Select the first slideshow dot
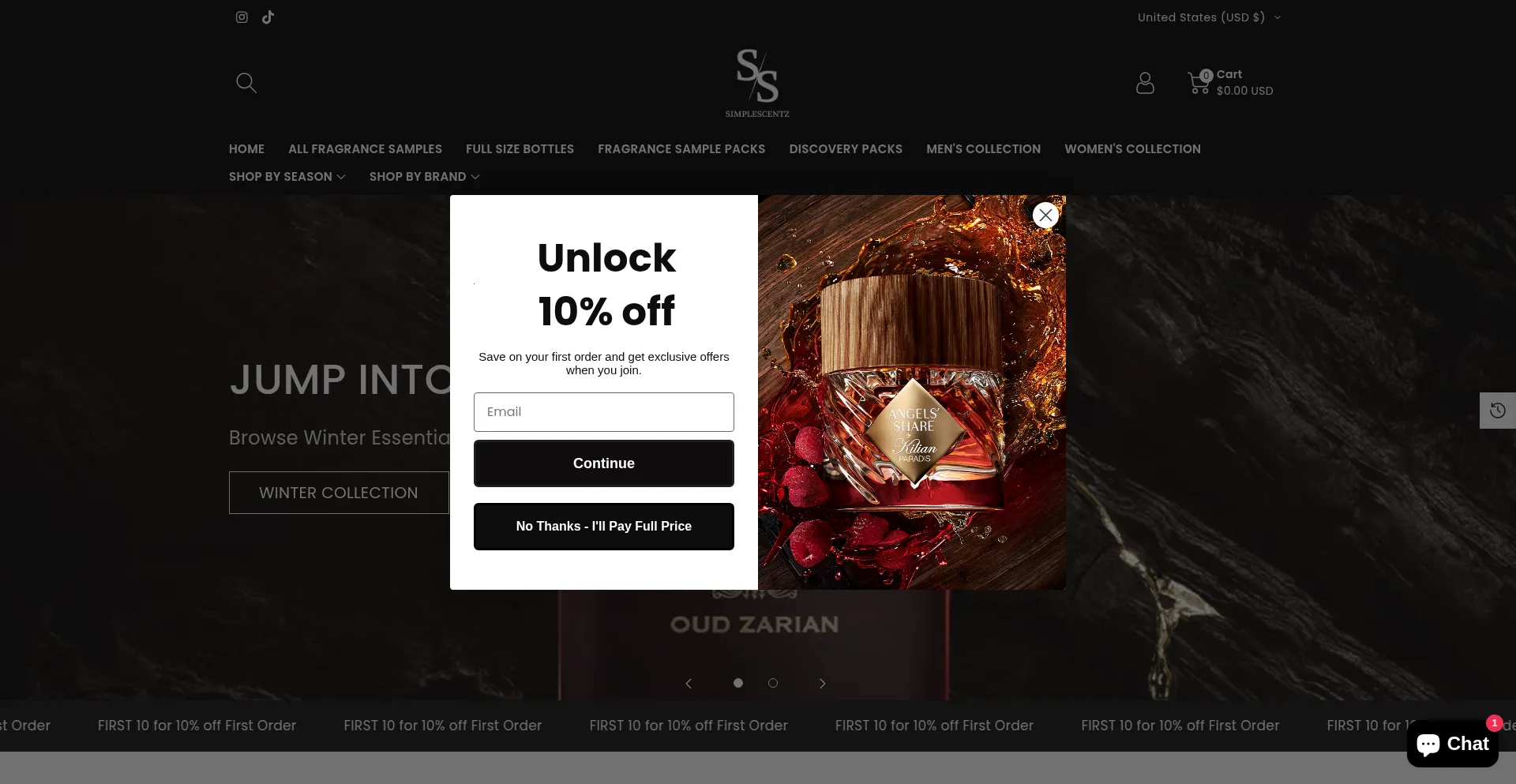The width and height of the screenshot is (1516, 784). pyautogui.click(x=738, y=683)
